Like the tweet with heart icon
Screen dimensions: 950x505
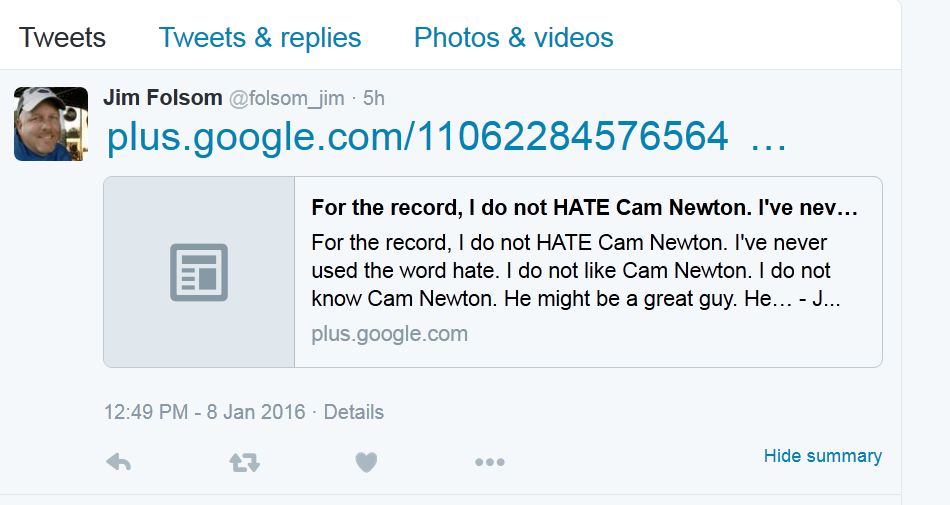click(366, 463)
